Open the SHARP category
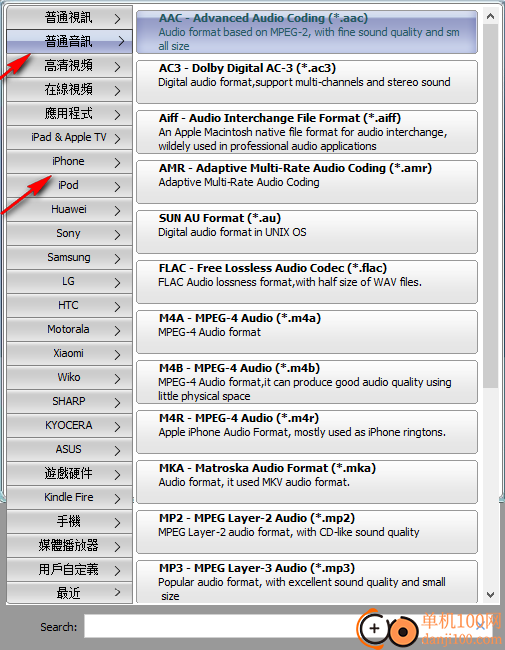 tap(70, 402)
